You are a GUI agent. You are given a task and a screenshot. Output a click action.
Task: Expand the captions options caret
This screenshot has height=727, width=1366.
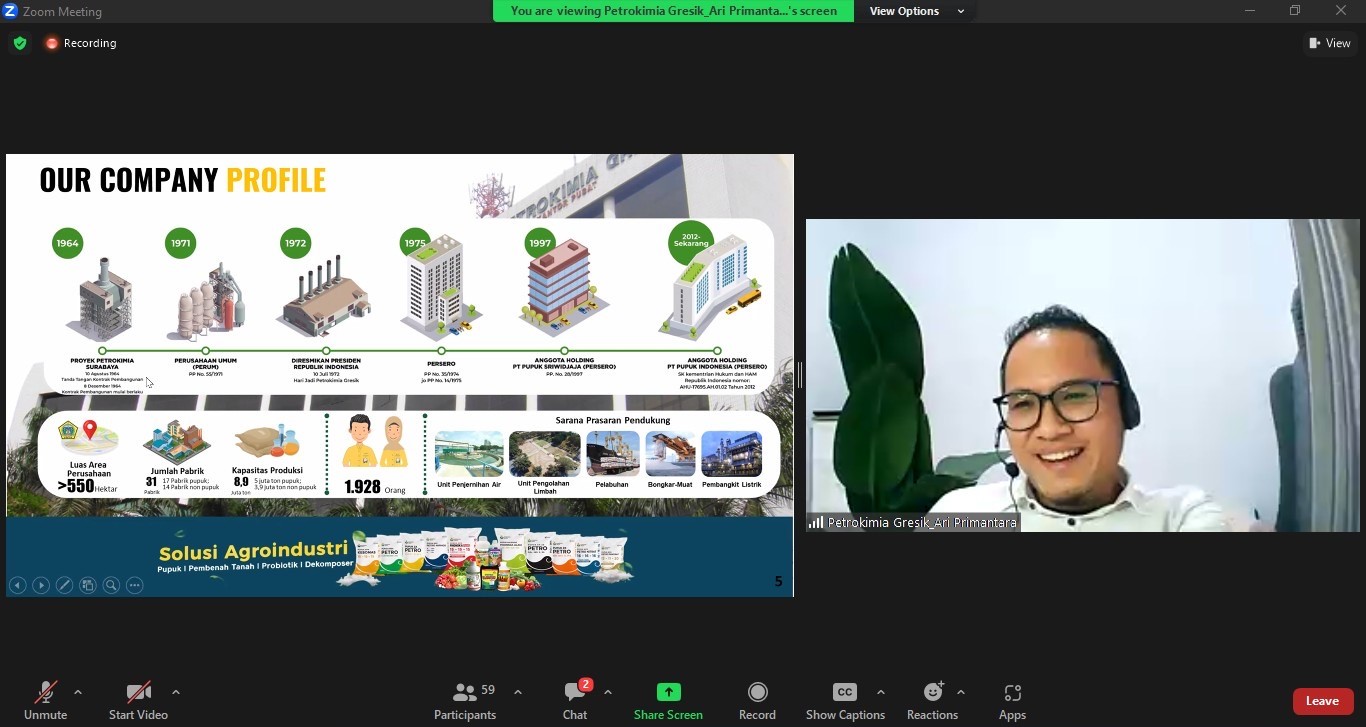tap(880, 692)
